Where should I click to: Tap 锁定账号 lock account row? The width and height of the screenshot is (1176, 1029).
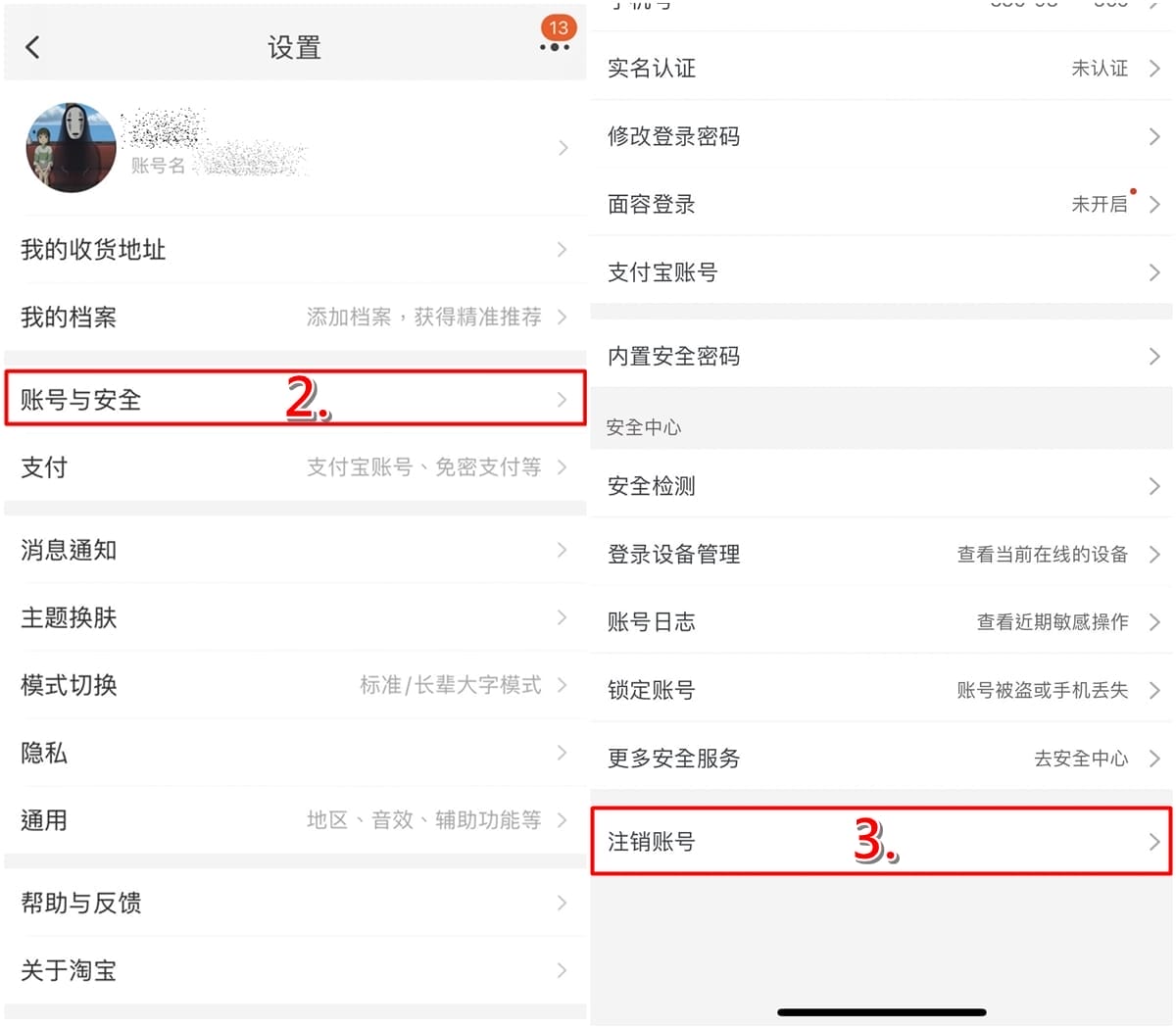pyautogui.click(x=881, y=690)
